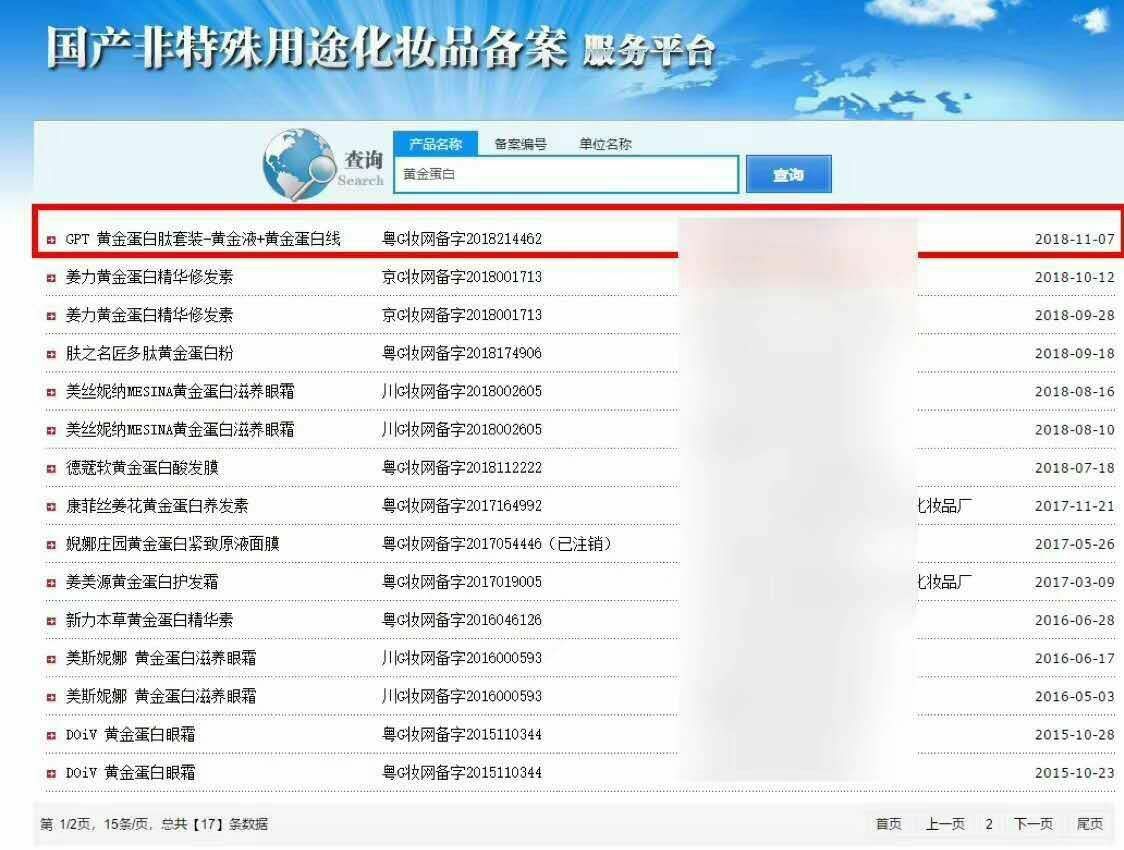Select 川G妆网备字2018002605 in row dated 2018-08-10
This screenshot has height=850, width=1124.
(x=462, y=430)
